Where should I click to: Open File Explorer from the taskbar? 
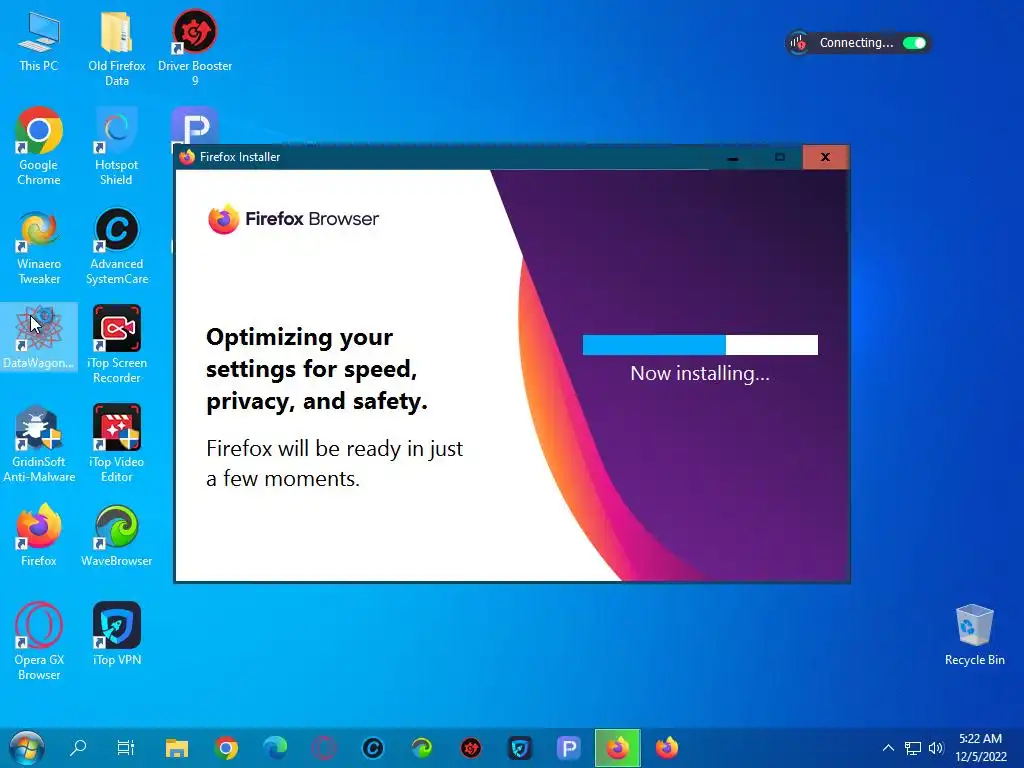pos(176,748)
